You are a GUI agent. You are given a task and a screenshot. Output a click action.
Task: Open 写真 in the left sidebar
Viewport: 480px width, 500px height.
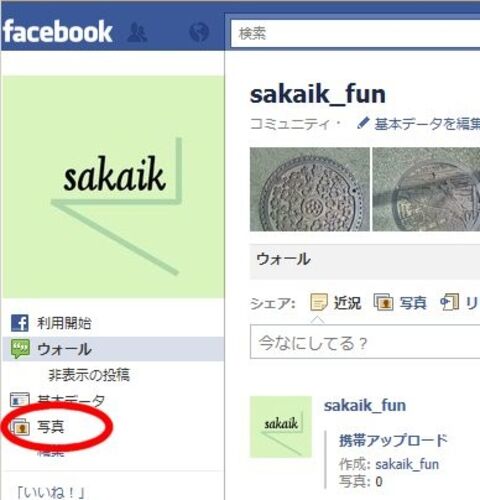[50, 426]
